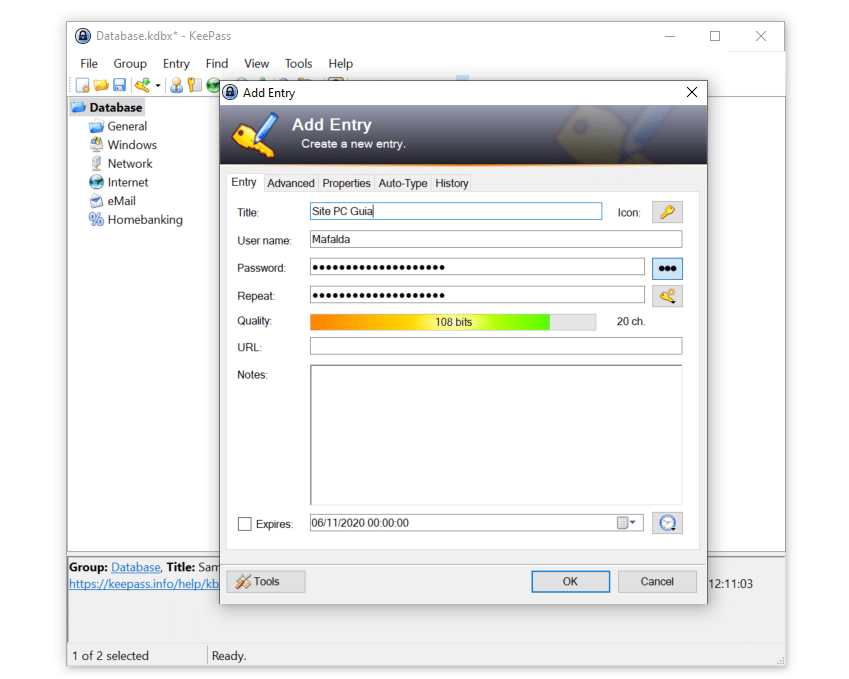The height and width of the screenshot is (679, 849).
Task: Click the KeePass lock icon in title bar
Action: tap(83, 36)
